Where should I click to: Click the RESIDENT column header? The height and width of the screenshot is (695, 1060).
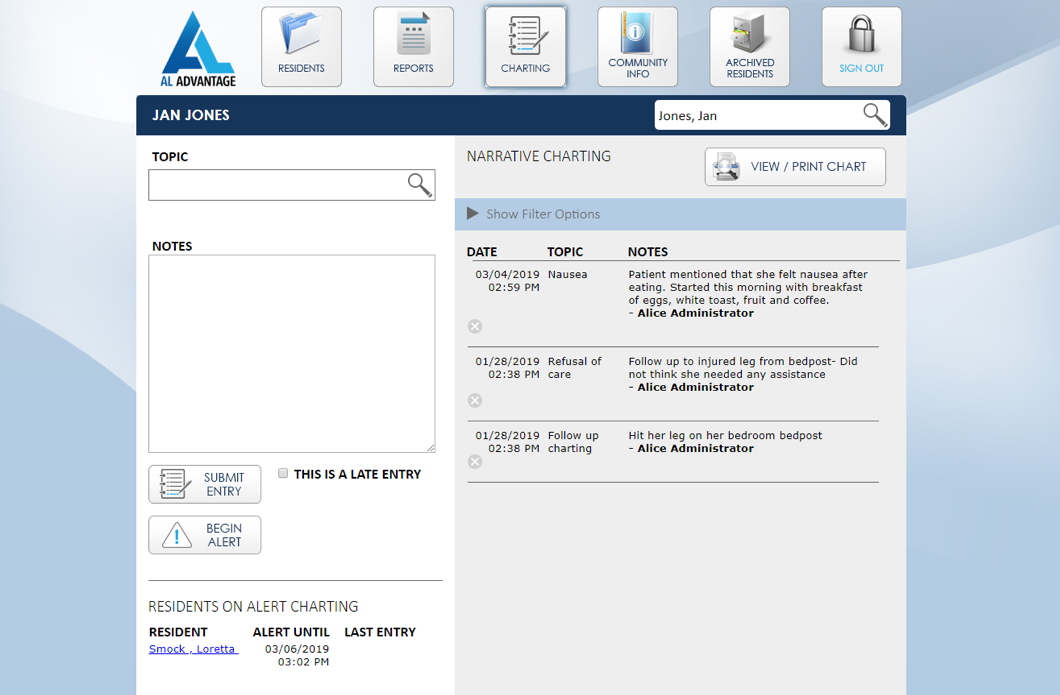[x=178, y=632]
